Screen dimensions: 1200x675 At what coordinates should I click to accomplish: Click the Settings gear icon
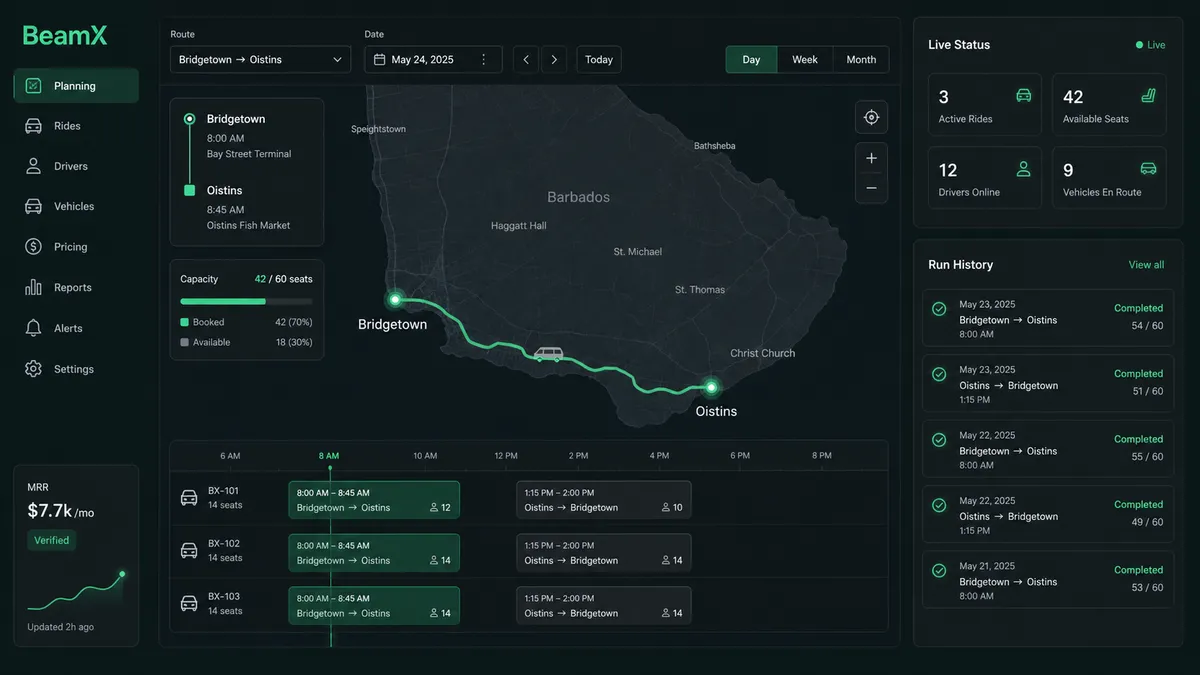tap(33, 369)
